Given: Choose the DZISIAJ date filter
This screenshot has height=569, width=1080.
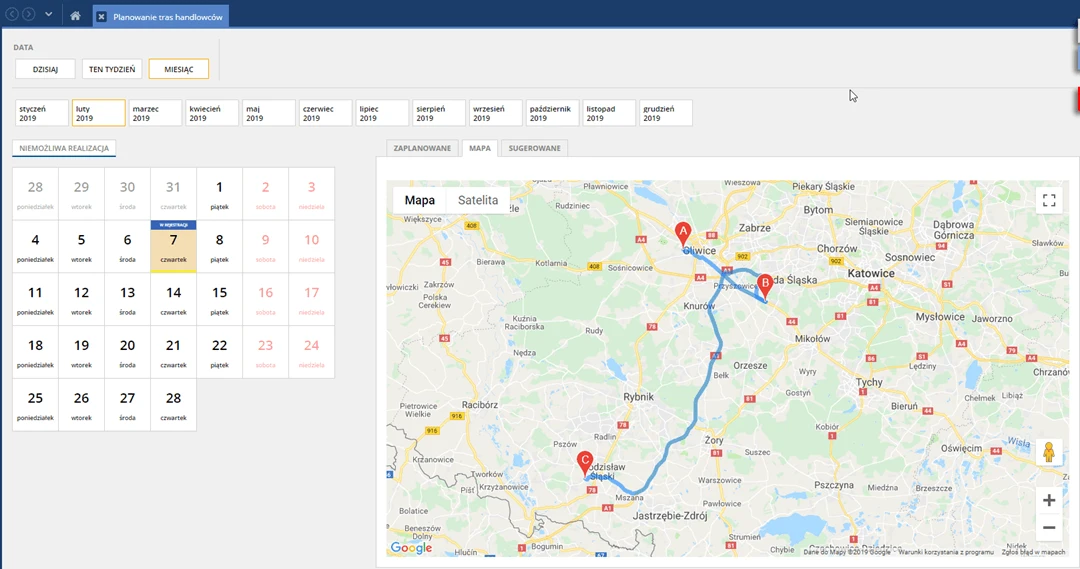Looking at the screenshot, I should [45, 69].
